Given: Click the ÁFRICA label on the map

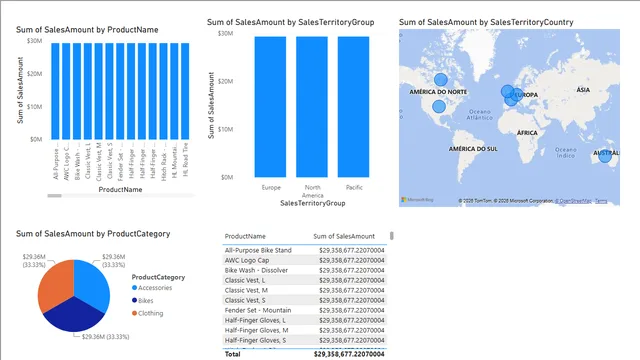Looking at the screenshot, I should [x=527, y=133].
